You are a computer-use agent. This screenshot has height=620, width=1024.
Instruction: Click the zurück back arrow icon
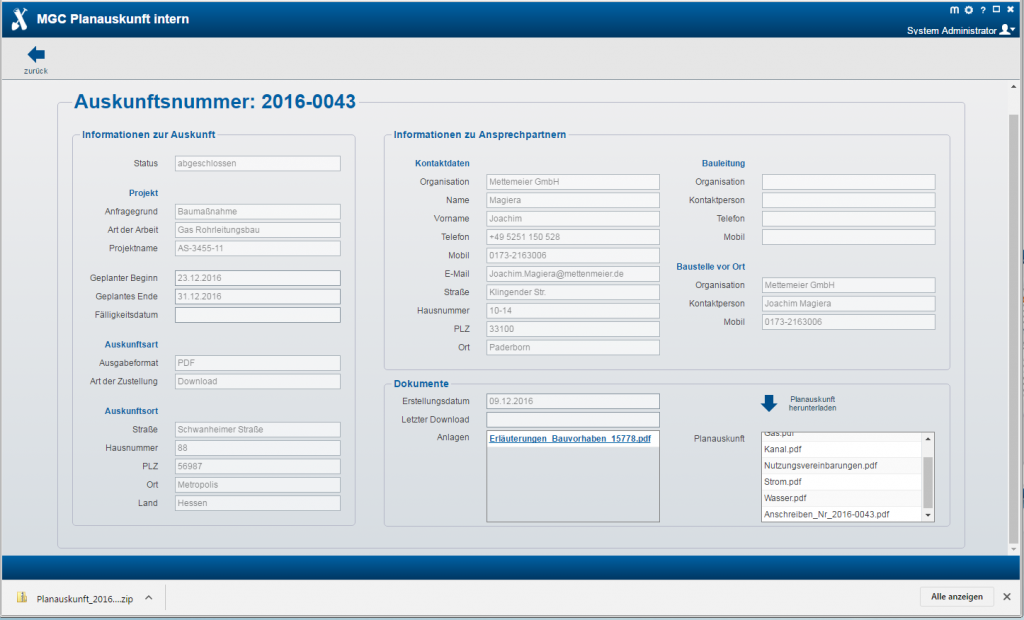36,55
